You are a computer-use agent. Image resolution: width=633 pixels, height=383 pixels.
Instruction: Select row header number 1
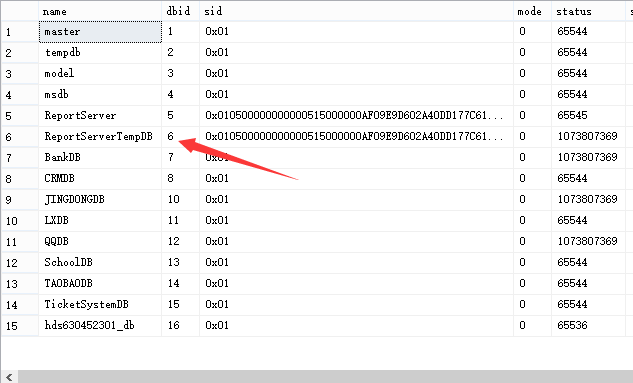click(x=20, y=31)
